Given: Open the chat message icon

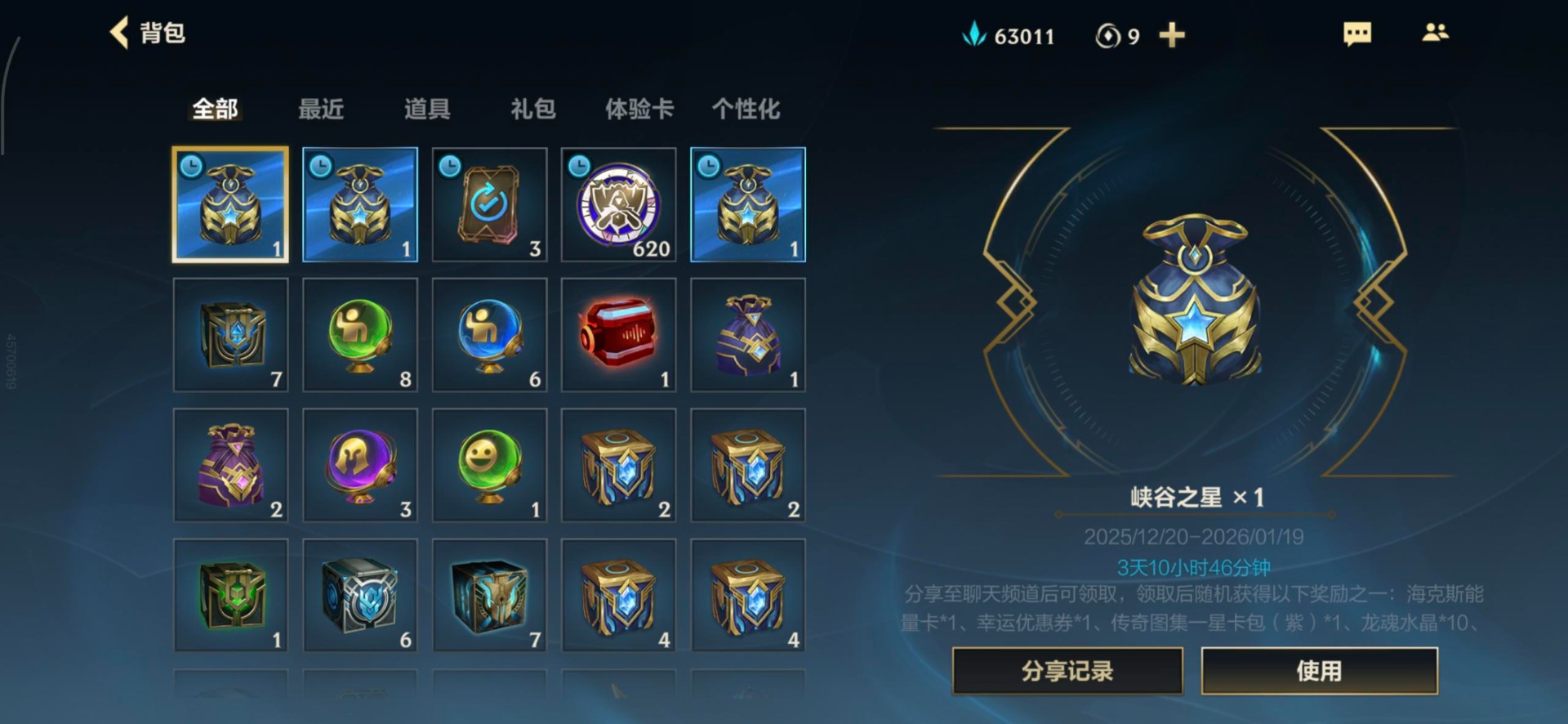Looking at the screenshot, I should [1357, 34].
